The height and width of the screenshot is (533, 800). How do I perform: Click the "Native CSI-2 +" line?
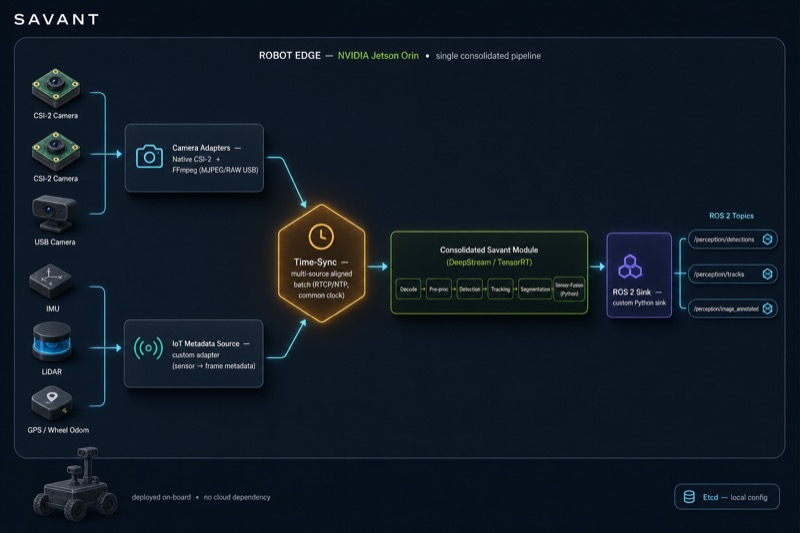[x=196, y=159]
